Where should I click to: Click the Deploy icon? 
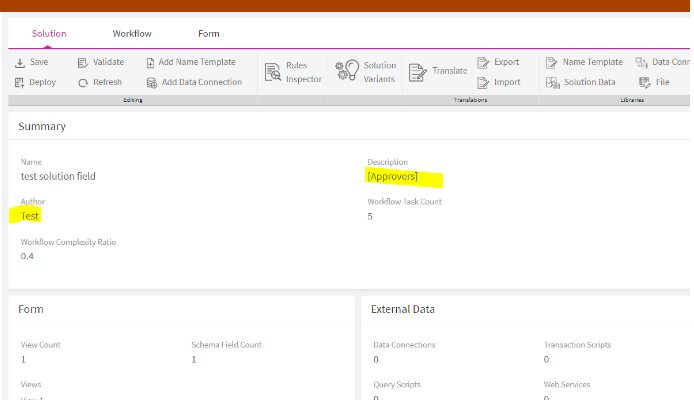point(19,83)
